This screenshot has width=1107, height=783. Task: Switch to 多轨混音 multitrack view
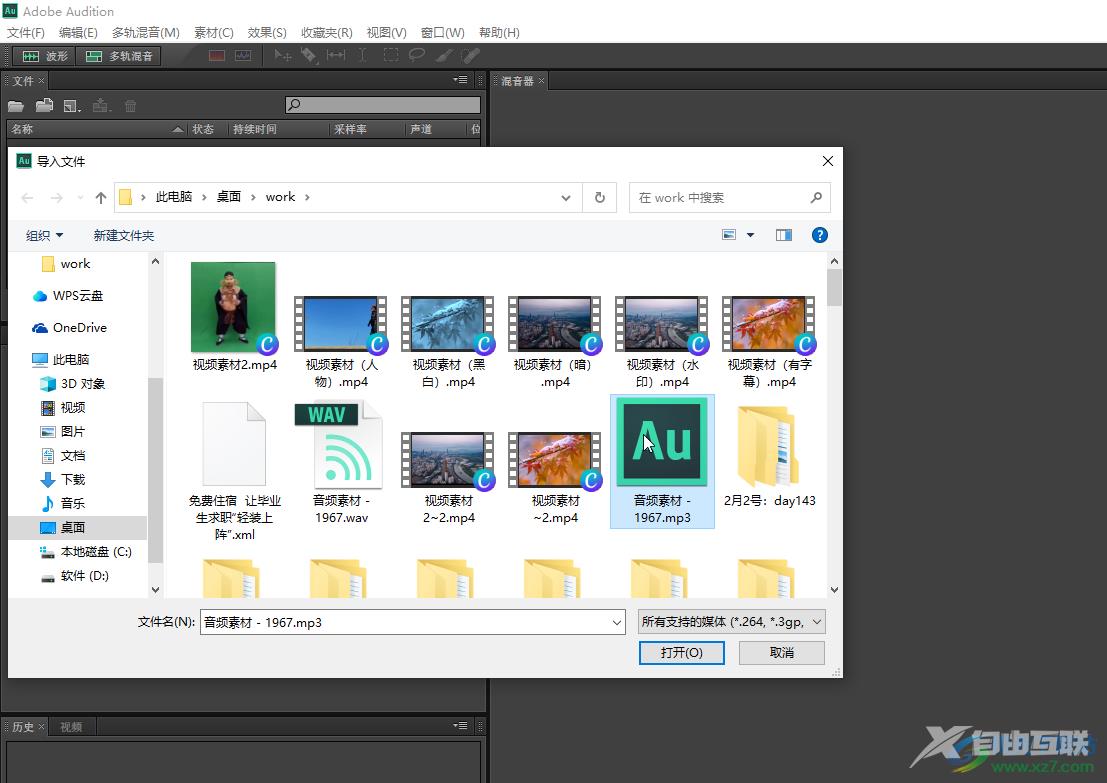[119, 56]
